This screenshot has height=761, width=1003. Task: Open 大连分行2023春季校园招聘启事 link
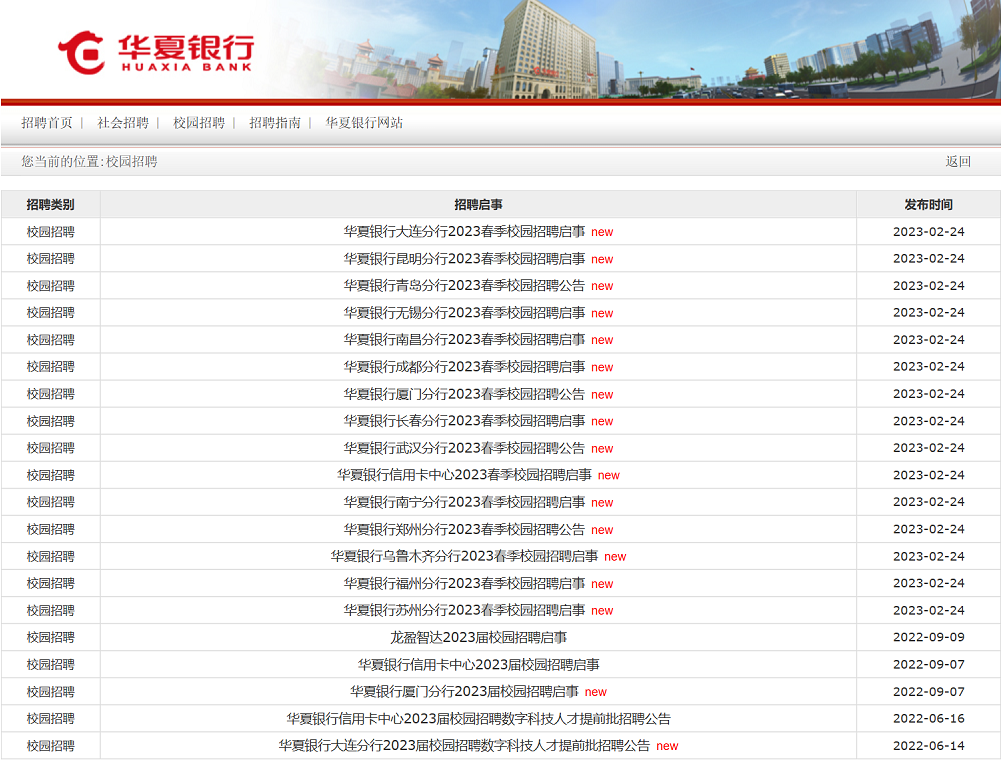click(x=464, y=231)
